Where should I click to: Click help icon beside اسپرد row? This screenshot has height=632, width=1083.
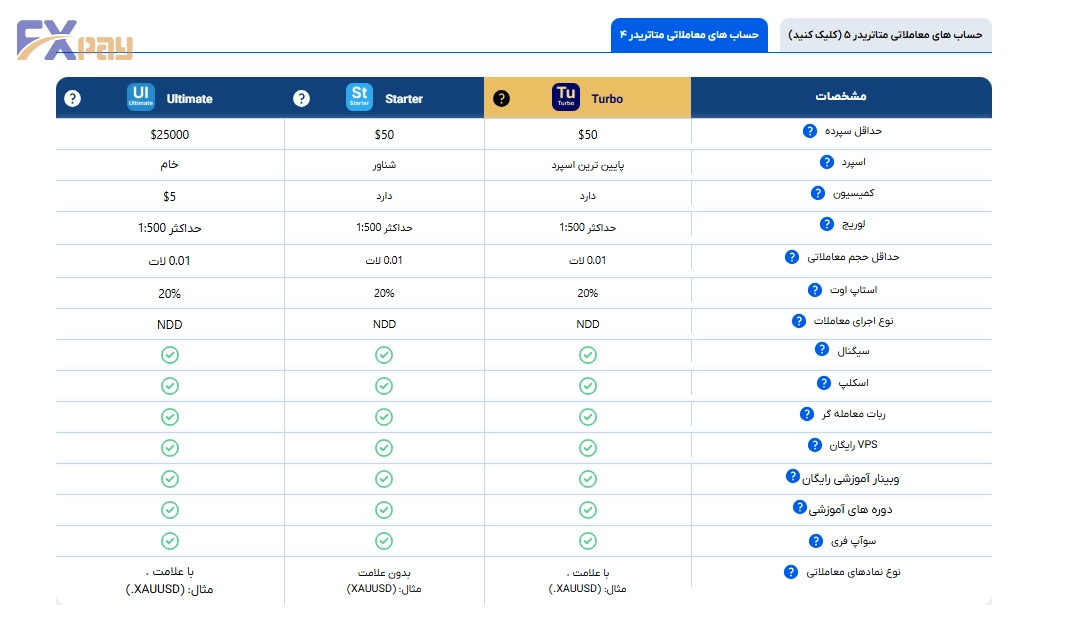pos(827,162)
